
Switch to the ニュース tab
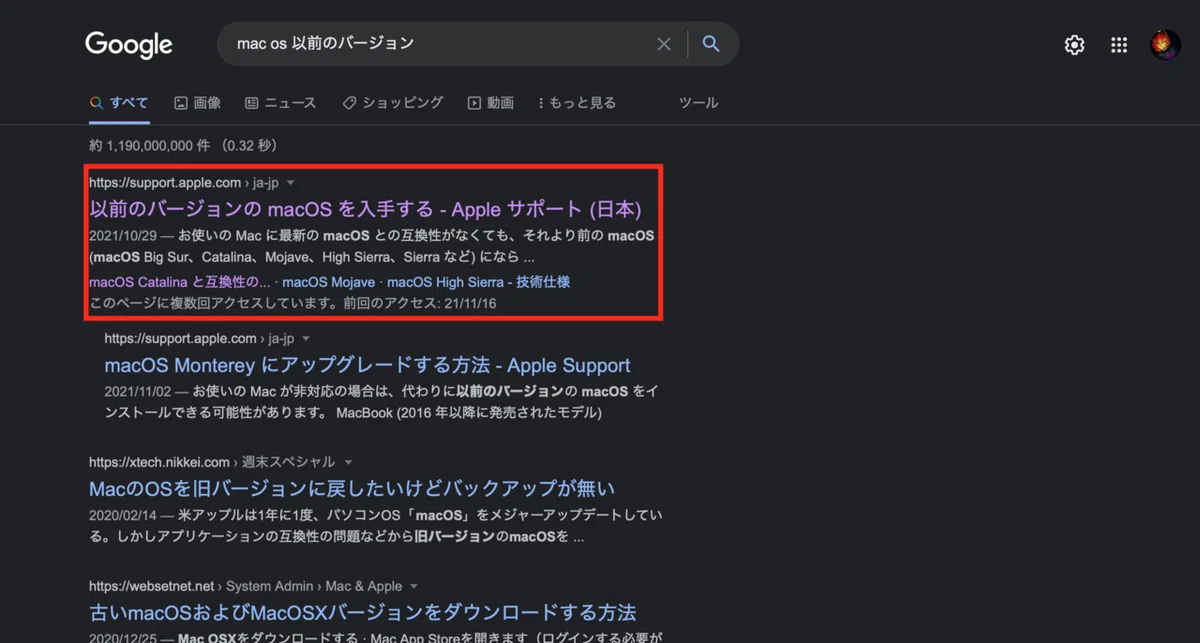[281, 103]
